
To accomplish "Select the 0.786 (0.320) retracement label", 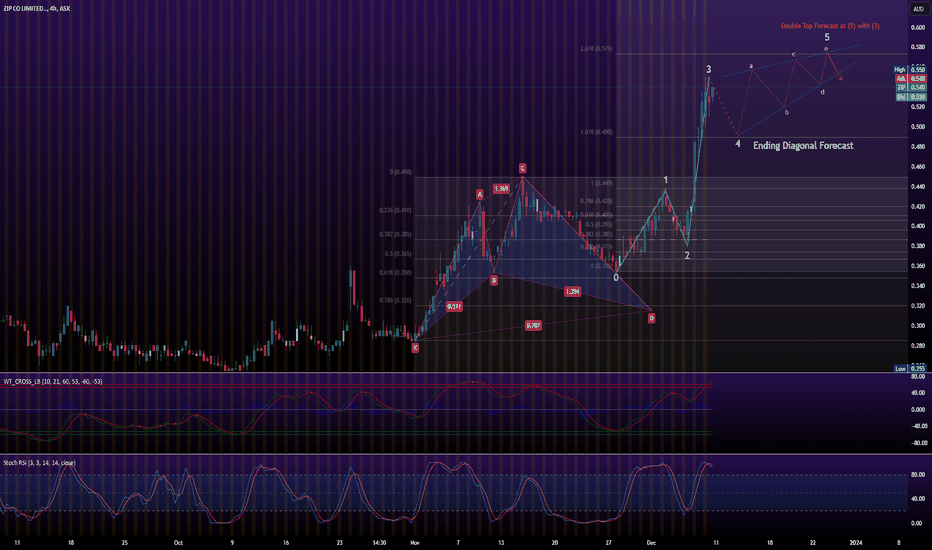I will [395, 300].
